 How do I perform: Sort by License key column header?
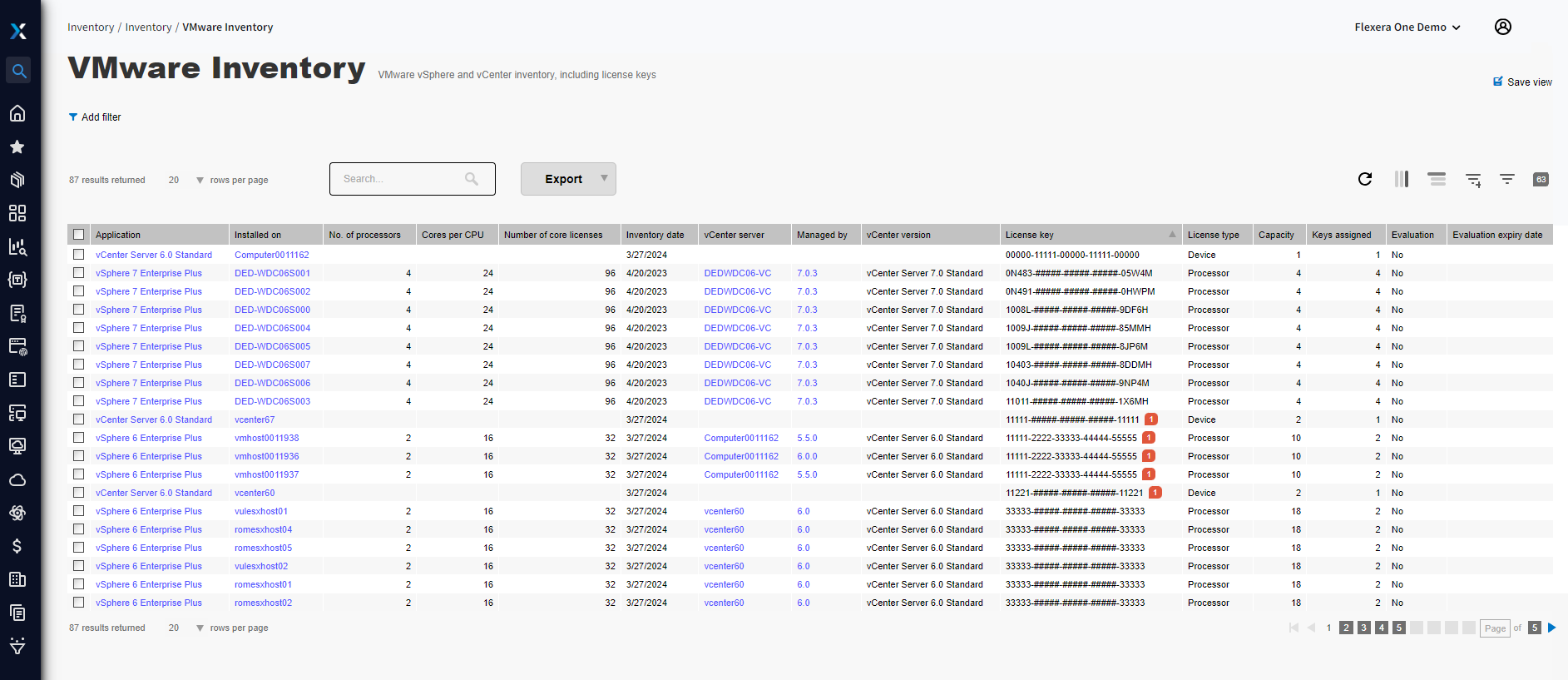click(x=1091, y=235)
